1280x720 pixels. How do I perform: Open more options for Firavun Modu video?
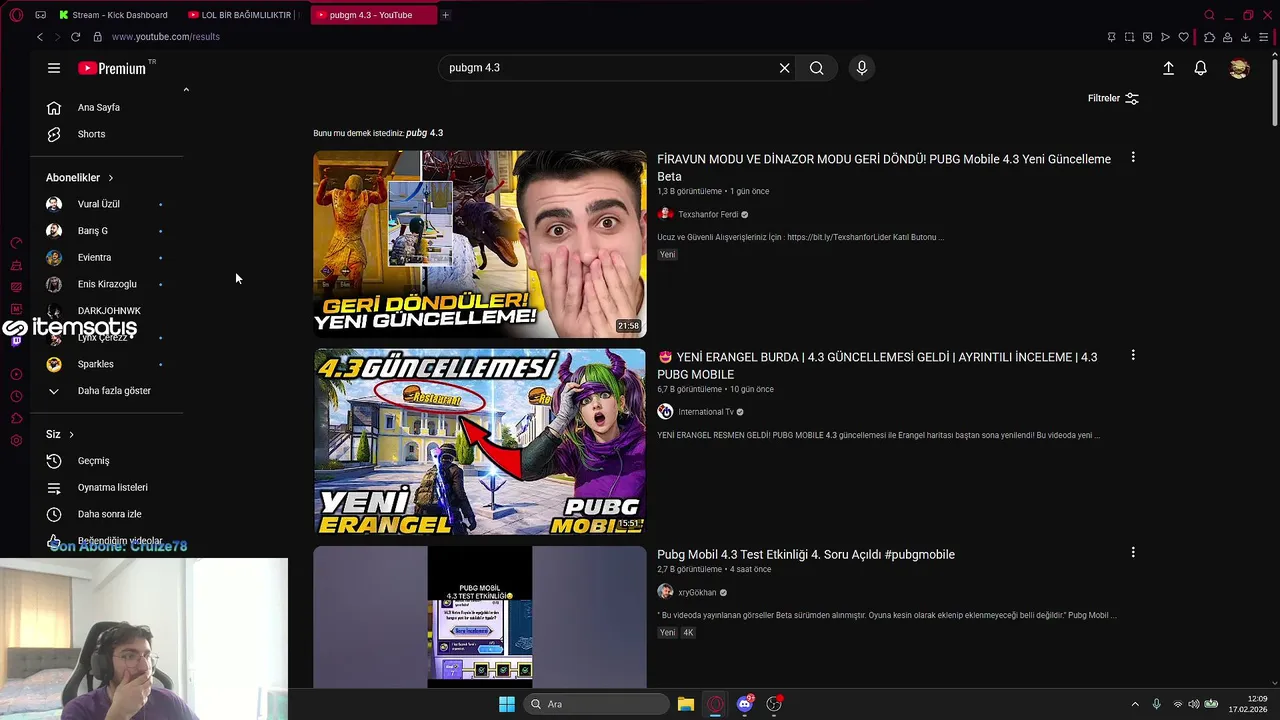(x=1133, y=158)
